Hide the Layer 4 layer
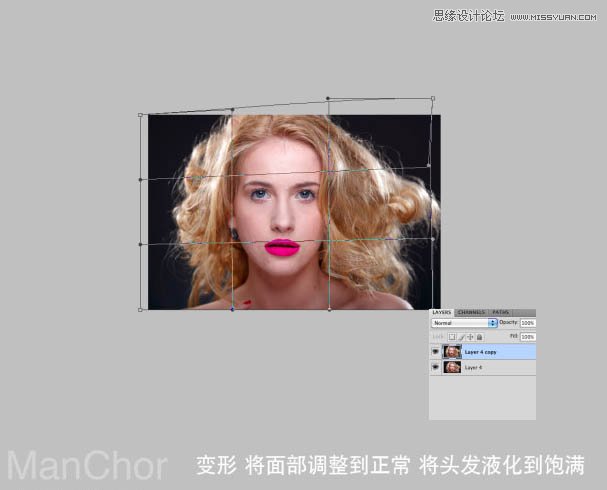 tap(436, 367)
